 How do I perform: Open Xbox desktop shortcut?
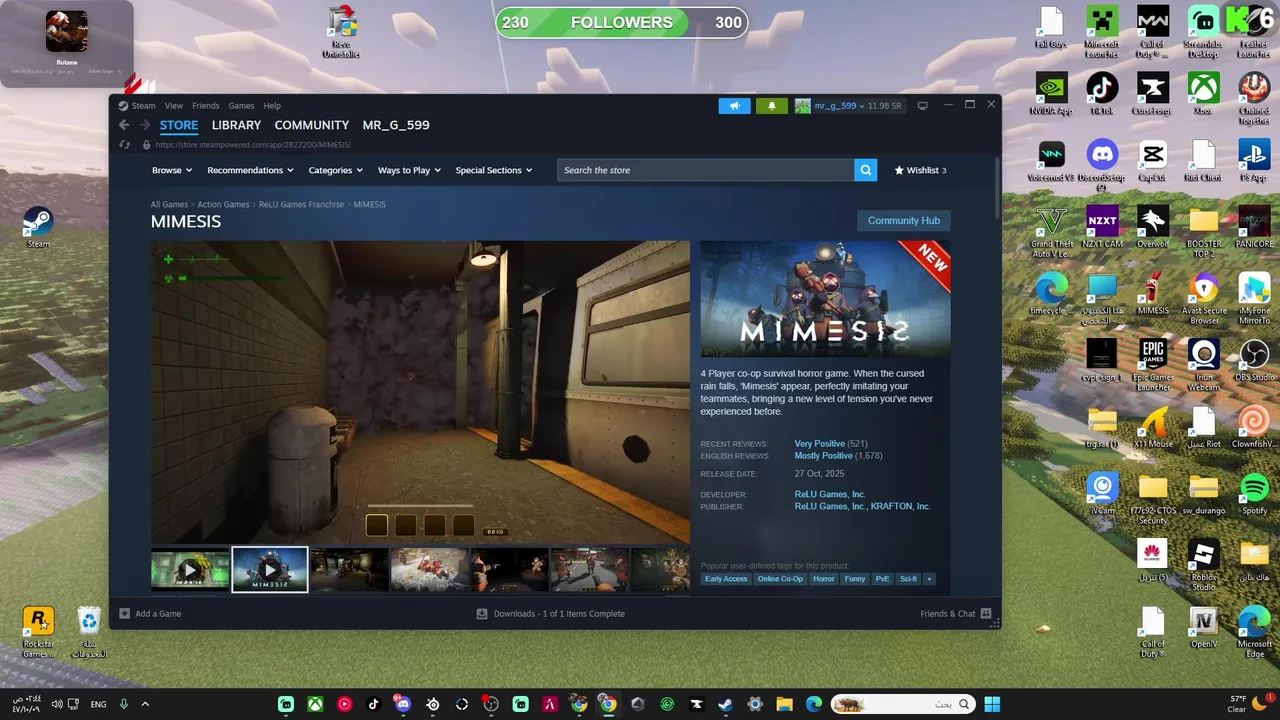pyautogui.click(x=1203, y=94)
